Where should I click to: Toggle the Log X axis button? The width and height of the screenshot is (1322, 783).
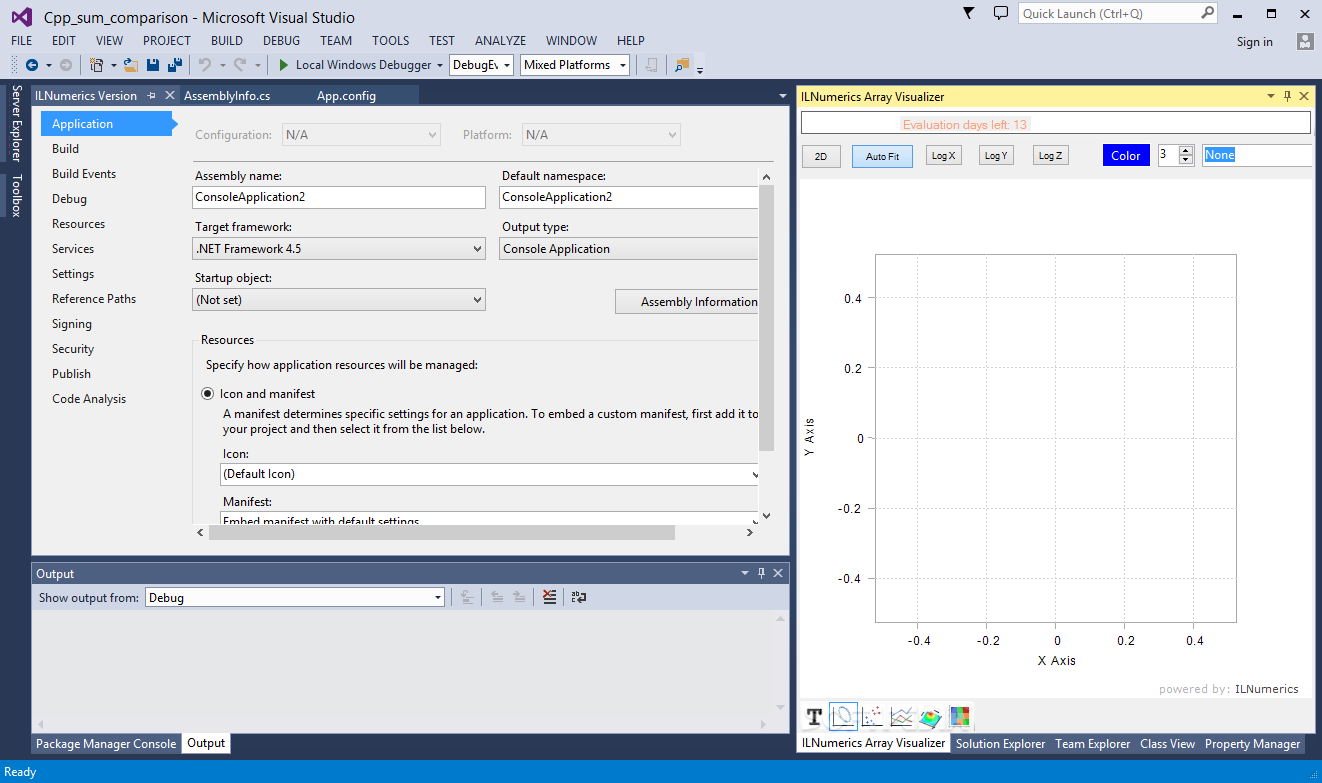[x=943, y=155]
